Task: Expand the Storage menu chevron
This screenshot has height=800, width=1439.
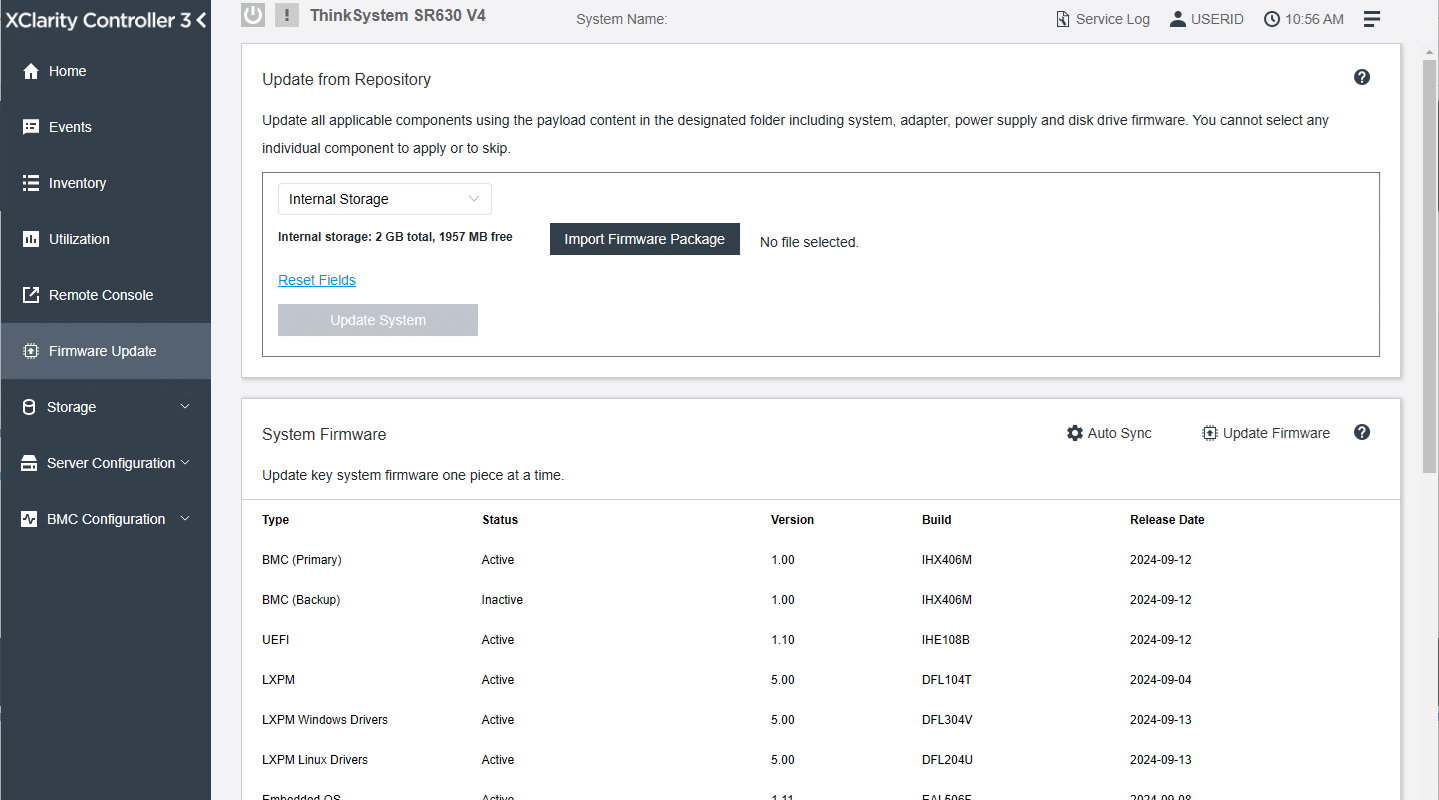Action: tap(185, 406)
